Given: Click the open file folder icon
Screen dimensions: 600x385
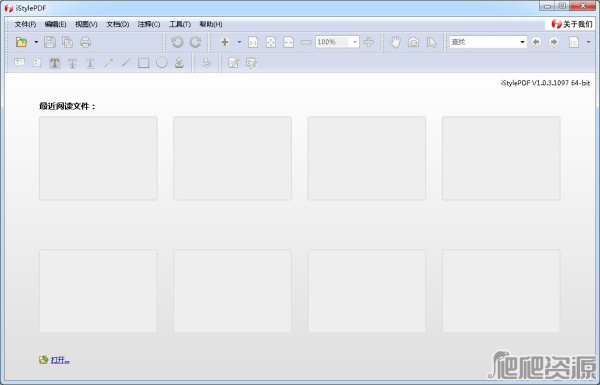Looking at the screenshot, I should click(x=21, y=42).
